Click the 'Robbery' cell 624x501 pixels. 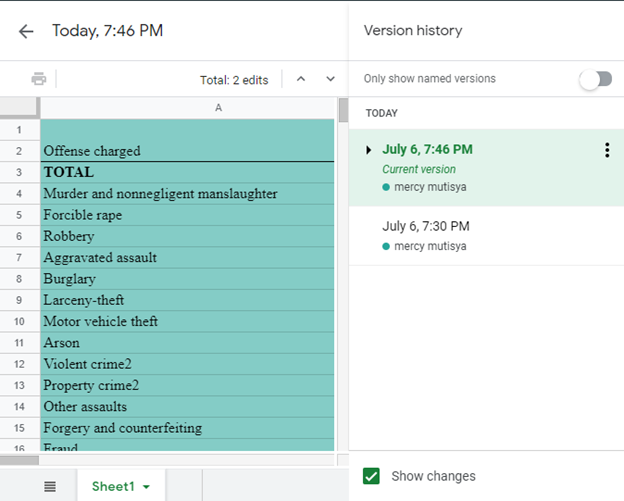click(187, 236)
